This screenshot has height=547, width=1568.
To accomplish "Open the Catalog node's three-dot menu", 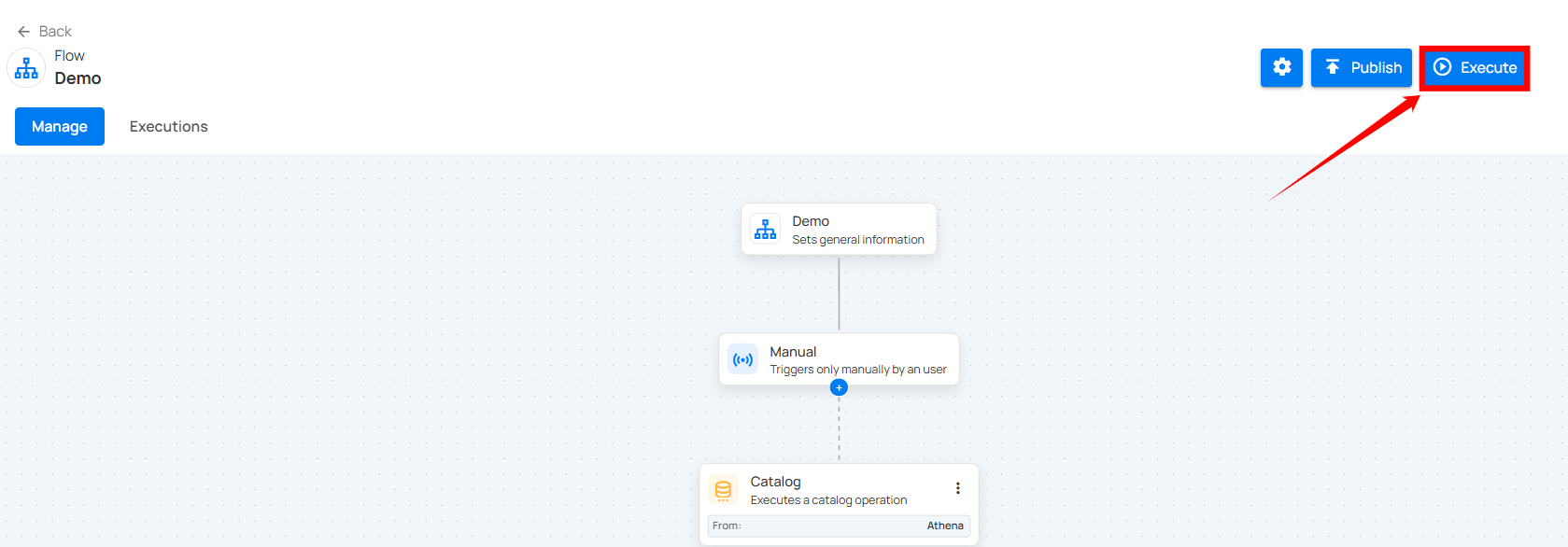I will click(x=957, y=488).
